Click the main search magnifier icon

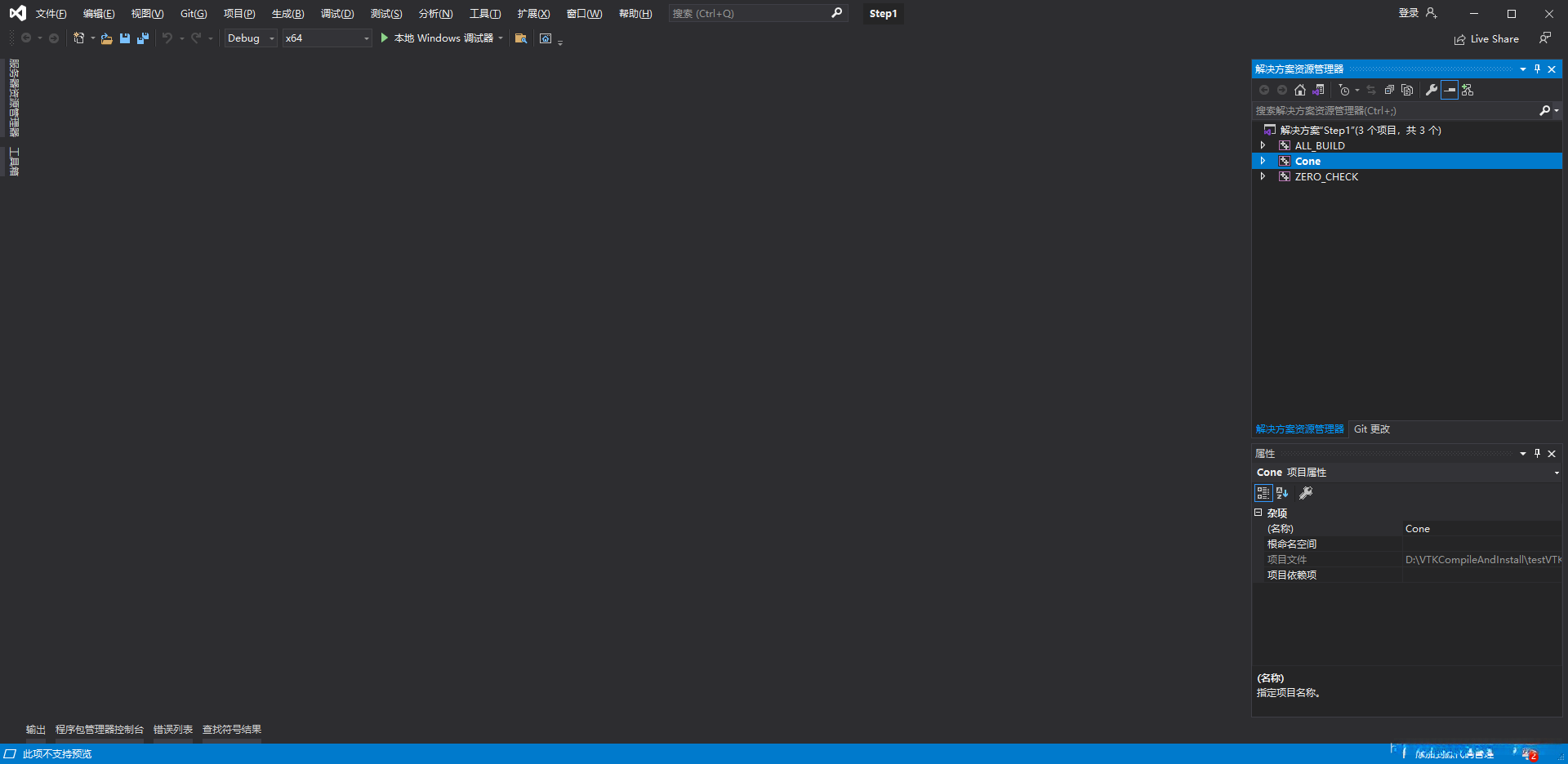(836, 13)
